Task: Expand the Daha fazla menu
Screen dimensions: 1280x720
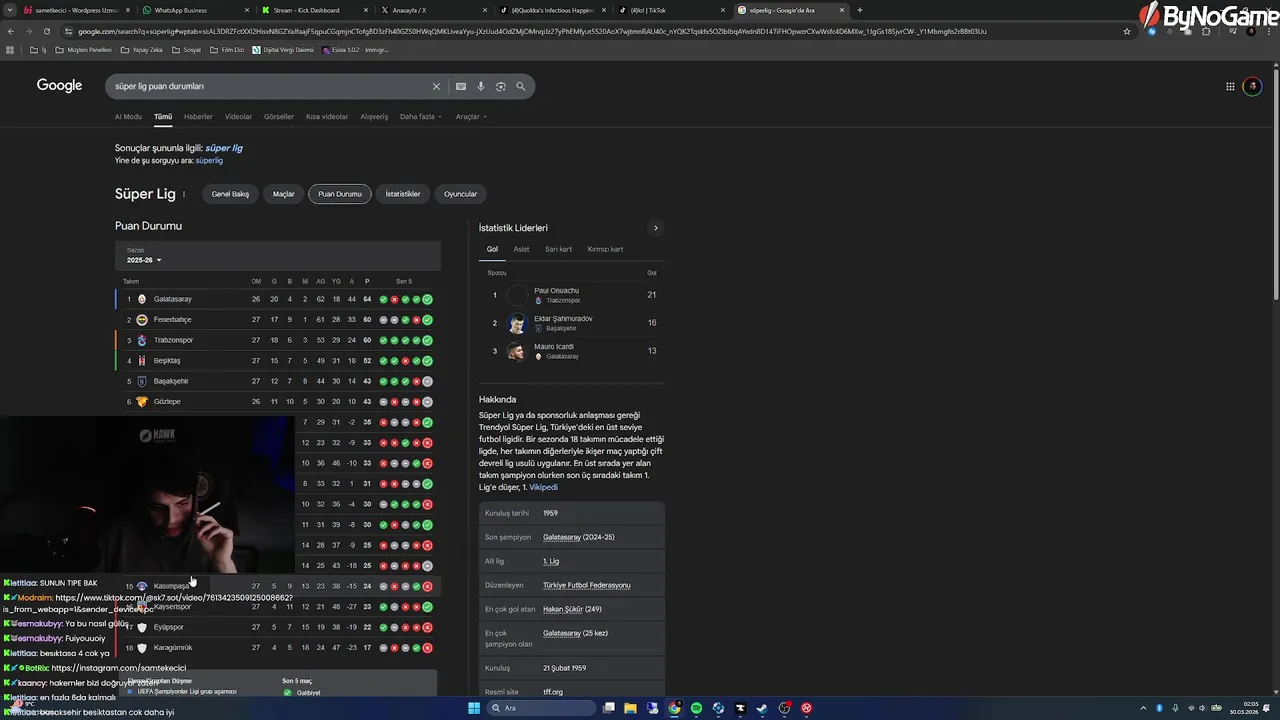Action: point(420,117)
